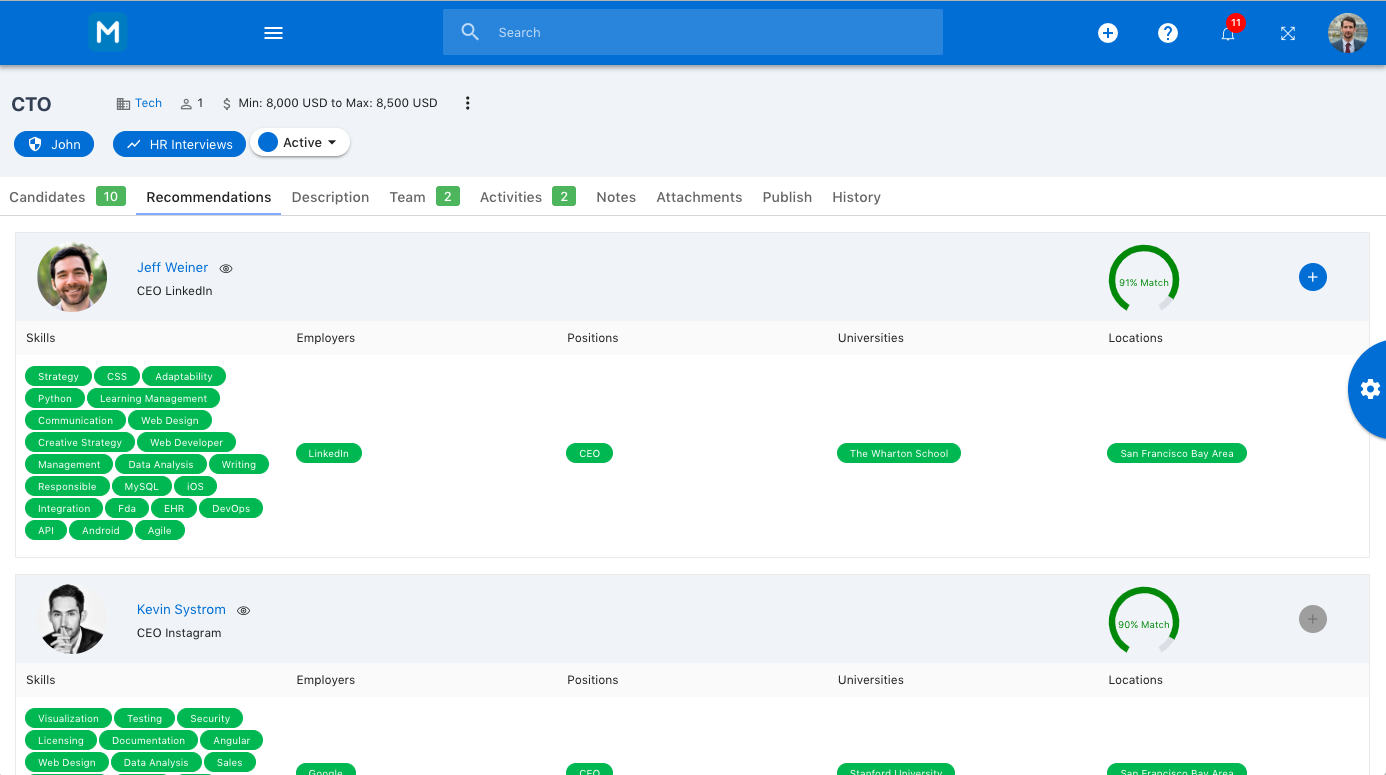The height and width of the screenshot is (775, 1386).
Task: Click the John owner badge
Action: click(x=53, y=143)
